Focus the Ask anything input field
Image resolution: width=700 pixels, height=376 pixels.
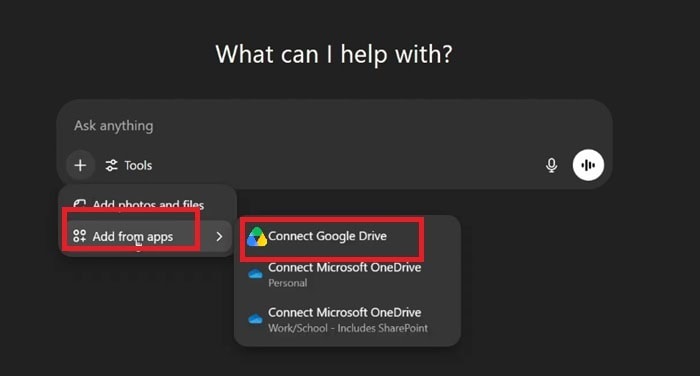pyautogui.click(x=334, y=126)
